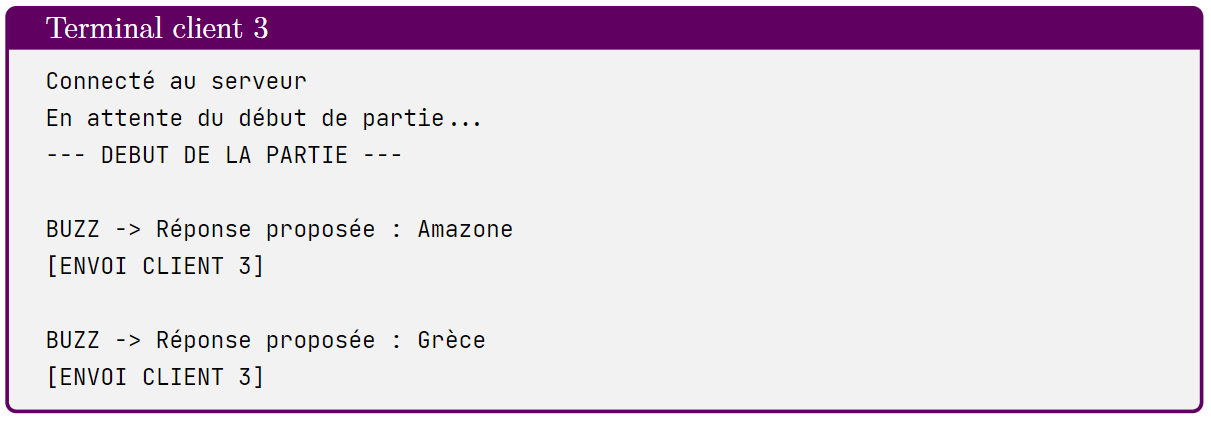Click 'Réponse proposée' on the Grèce line
Viewport: 1211px width, 424px height.
(x=266, y=341)
